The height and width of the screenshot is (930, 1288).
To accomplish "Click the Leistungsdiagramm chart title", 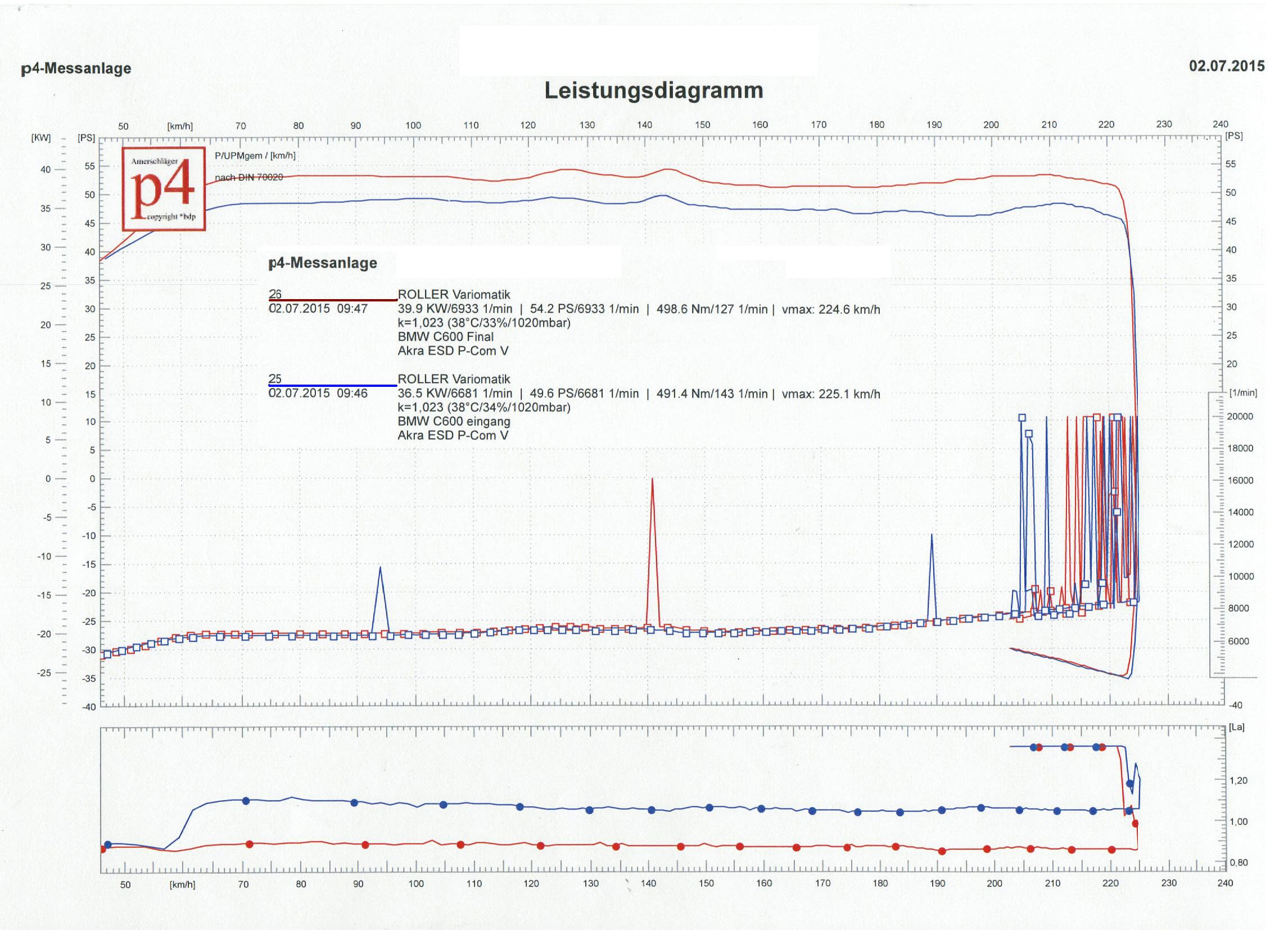I will [653, 91].
